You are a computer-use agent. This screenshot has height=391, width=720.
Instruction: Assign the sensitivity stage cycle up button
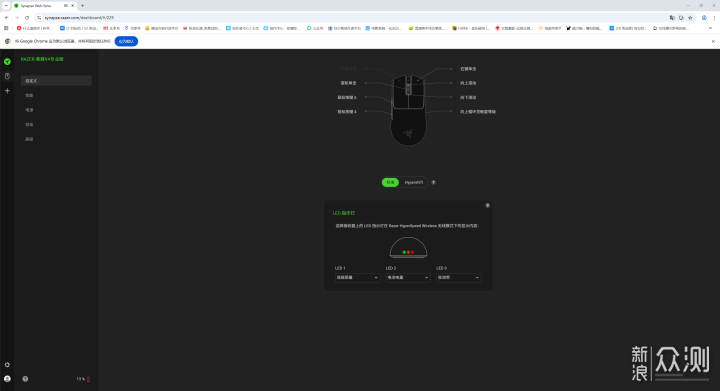click(x=478, y=112)
